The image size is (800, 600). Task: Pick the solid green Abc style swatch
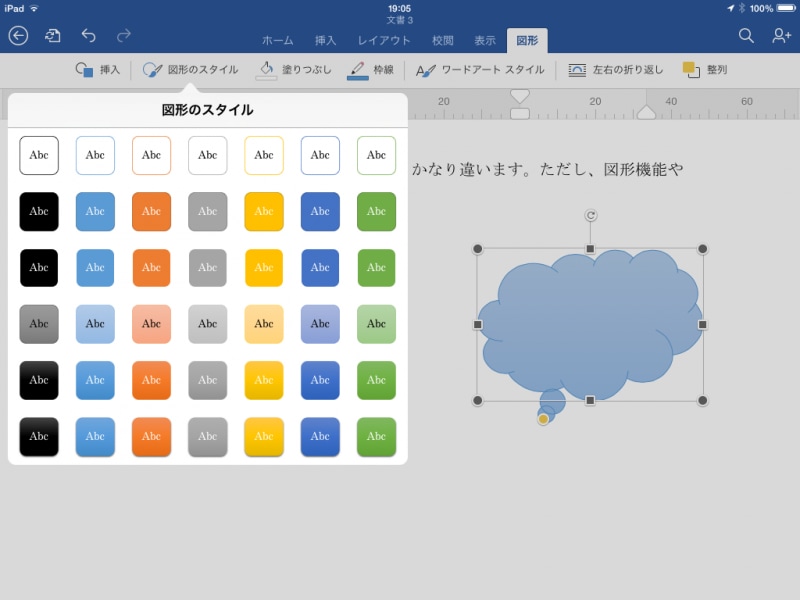point(376,211)
